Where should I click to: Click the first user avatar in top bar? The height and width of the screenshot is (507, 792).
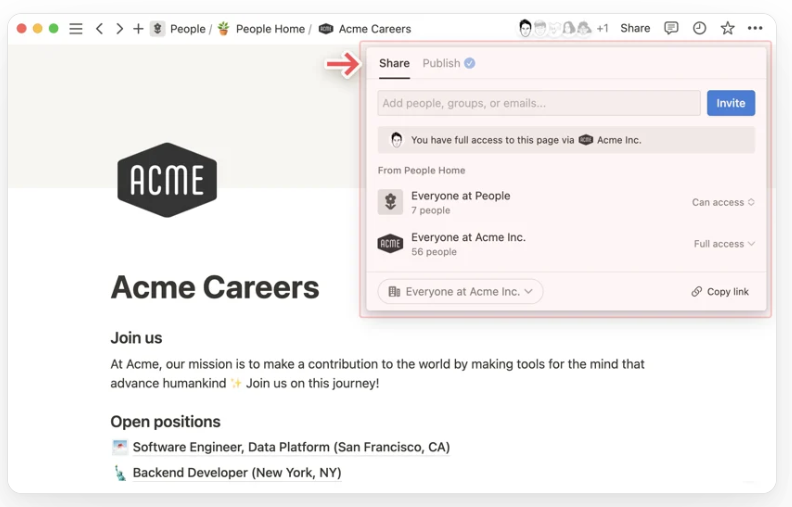click(x=525, y=28)
